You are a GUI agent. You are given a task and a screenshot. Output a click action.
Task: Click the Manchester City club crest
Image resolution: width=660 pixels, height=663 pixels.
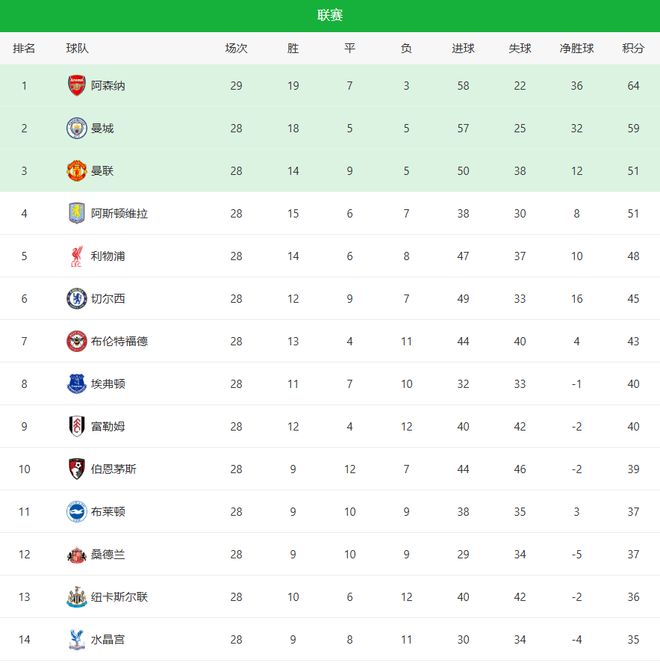pos(76,128)
